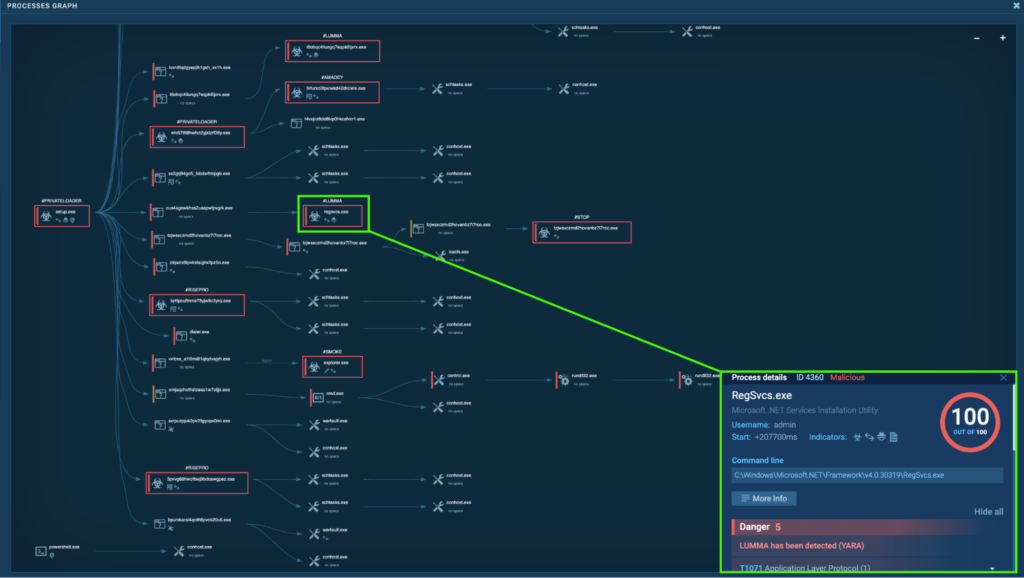Zoom in the graph with plus button
1024x578 pixels.
click(1002, 38)
